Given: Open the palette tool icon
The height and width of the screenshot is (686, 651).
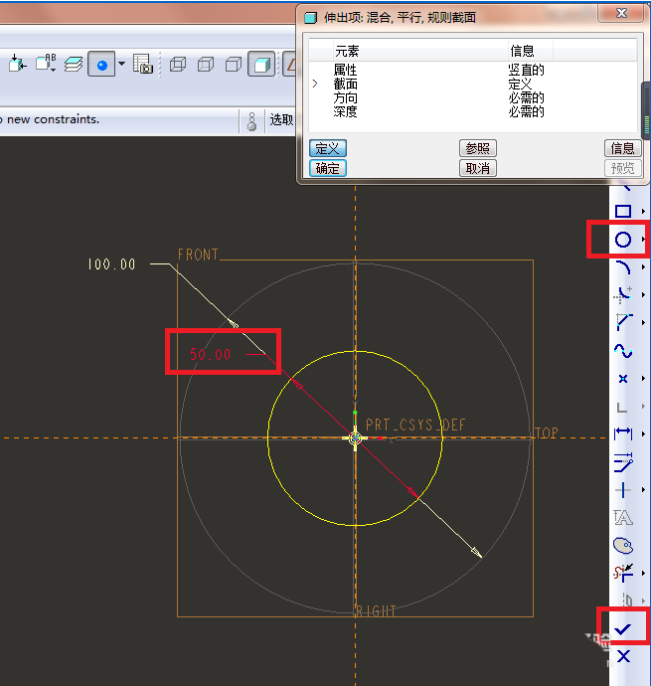Looking at the screenshot, I should point(622,546).
